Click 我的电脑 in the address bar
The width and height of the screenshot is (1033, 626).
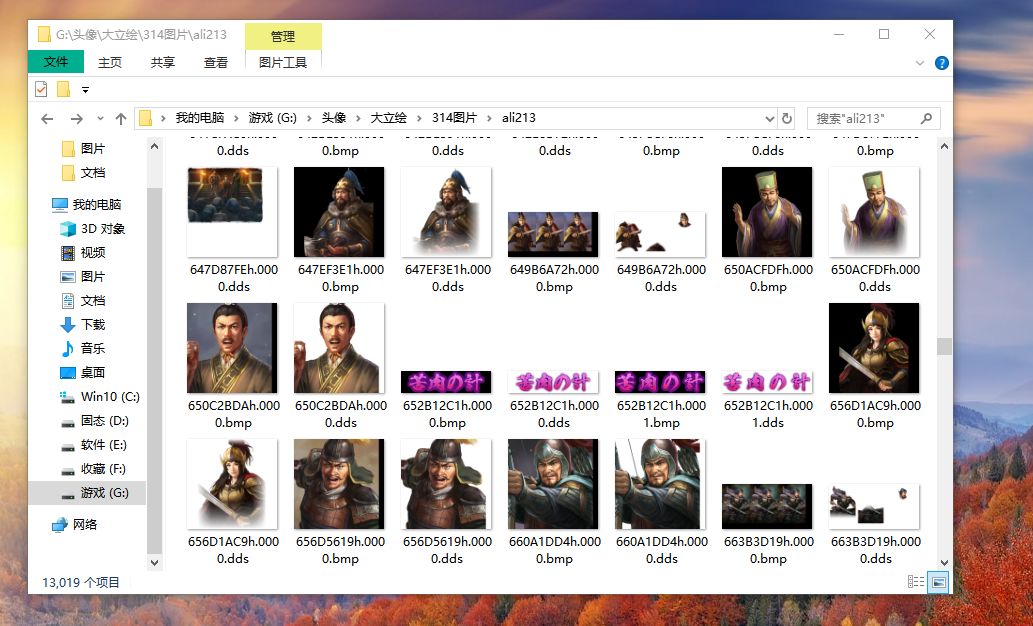pyautogui.click(x=200, y=118)
